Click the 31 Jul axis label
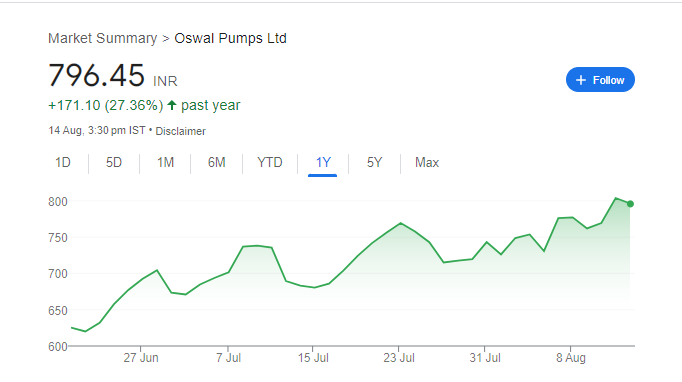This screenshot has height=382, width=682. (485, 358)
